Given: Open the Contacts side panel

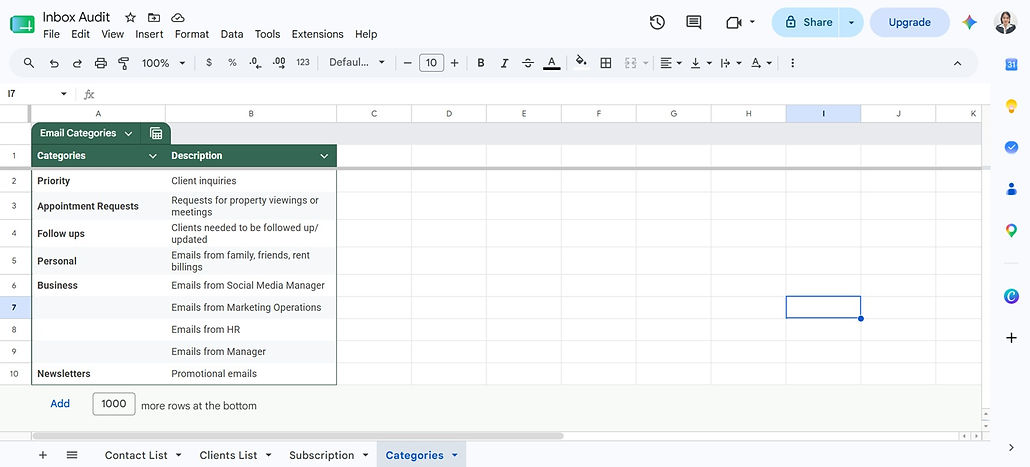Looking at the screenshot, I should tap(1012, 189).
